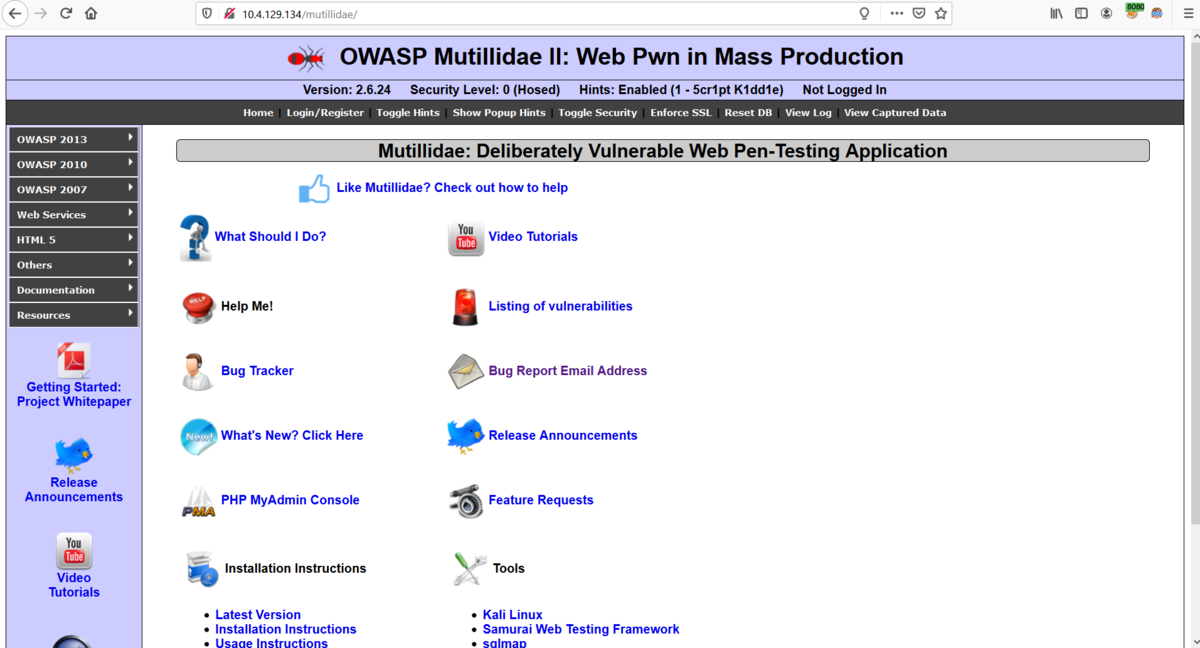Open Home in the top menu bar
The width and height of the screenshot is (1200, 648).
click(x=258, y=113)
